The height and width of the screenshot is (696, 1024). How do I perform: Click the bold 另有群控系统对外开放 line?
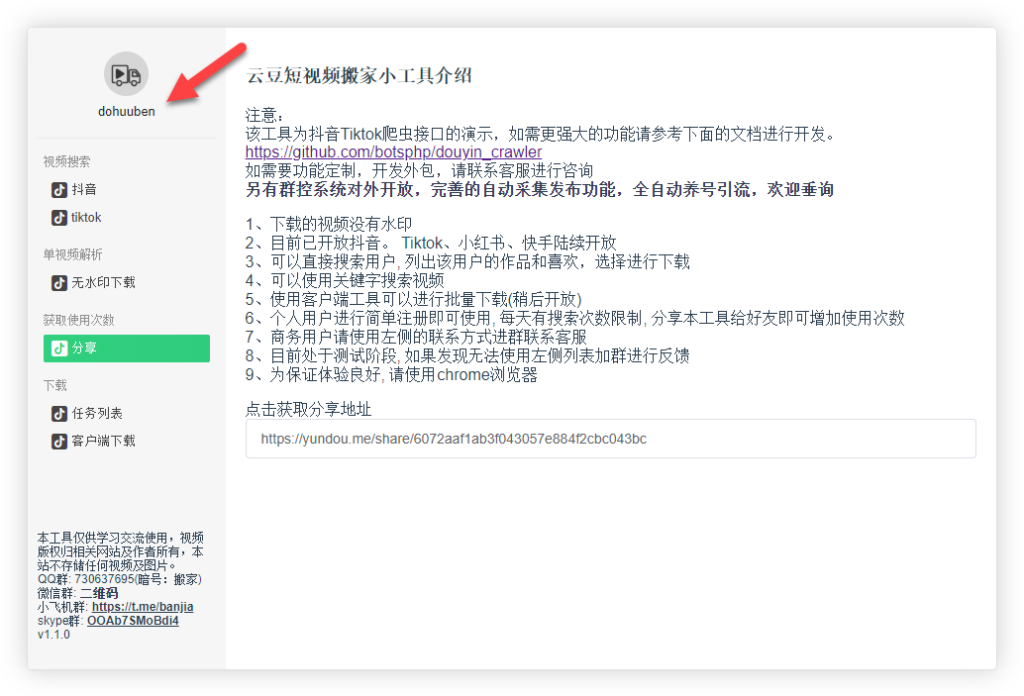[539, 190]
